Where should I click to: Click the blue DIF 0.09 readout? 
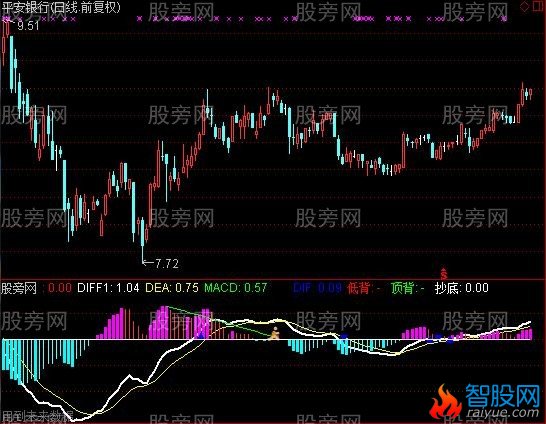click(317, 288)
